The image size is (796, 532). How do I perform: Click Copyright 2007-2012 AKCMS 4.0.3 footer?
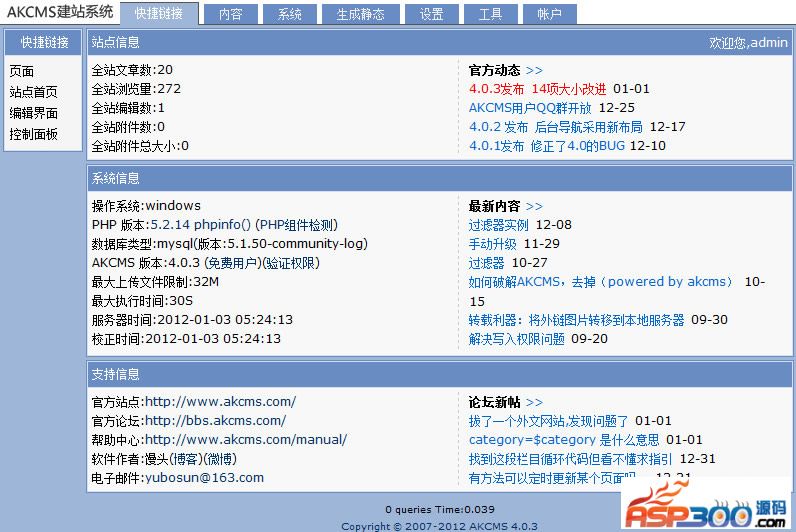[x=439, y=526]
